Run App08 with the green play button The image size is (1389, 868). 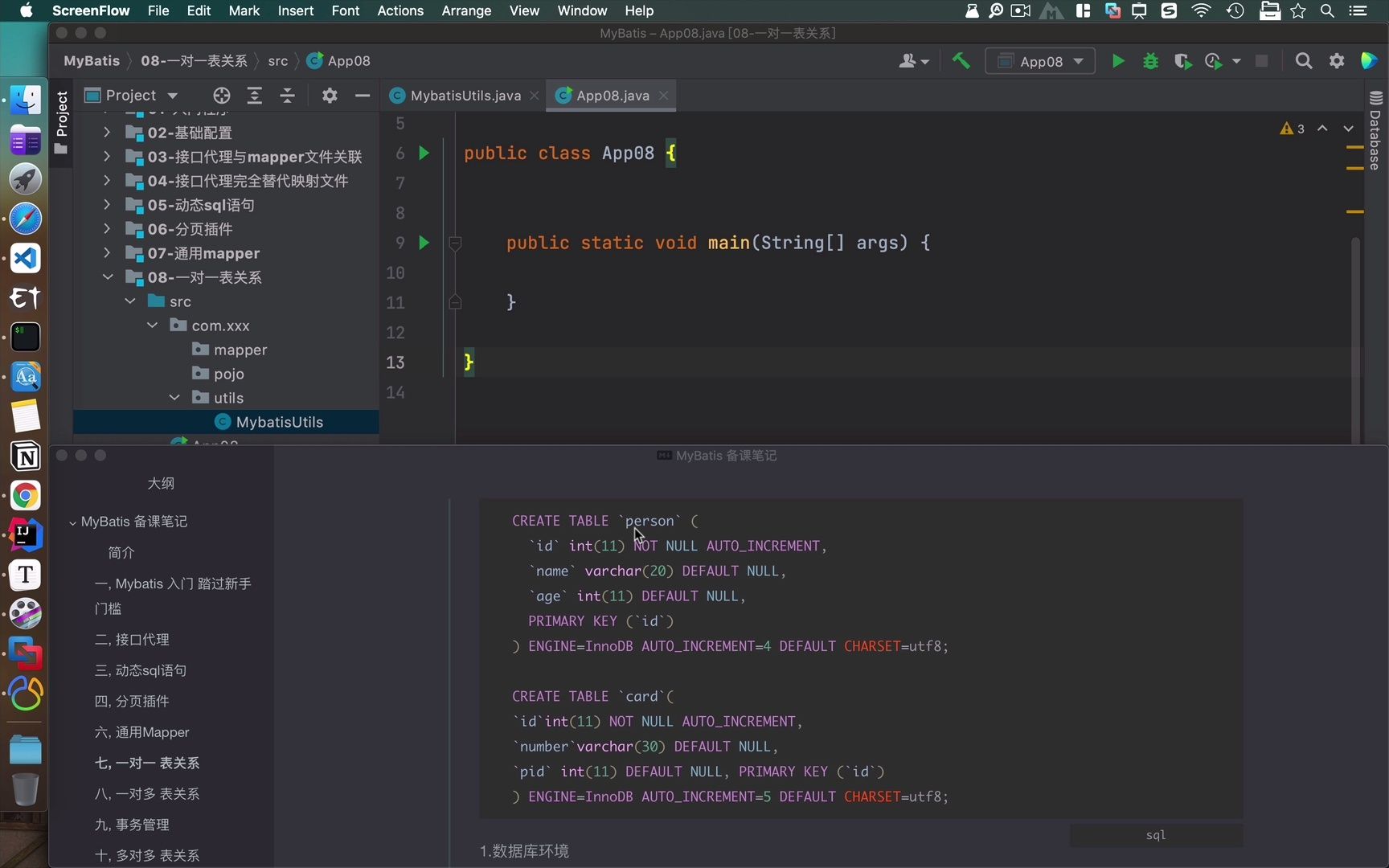click(1117, 61)
